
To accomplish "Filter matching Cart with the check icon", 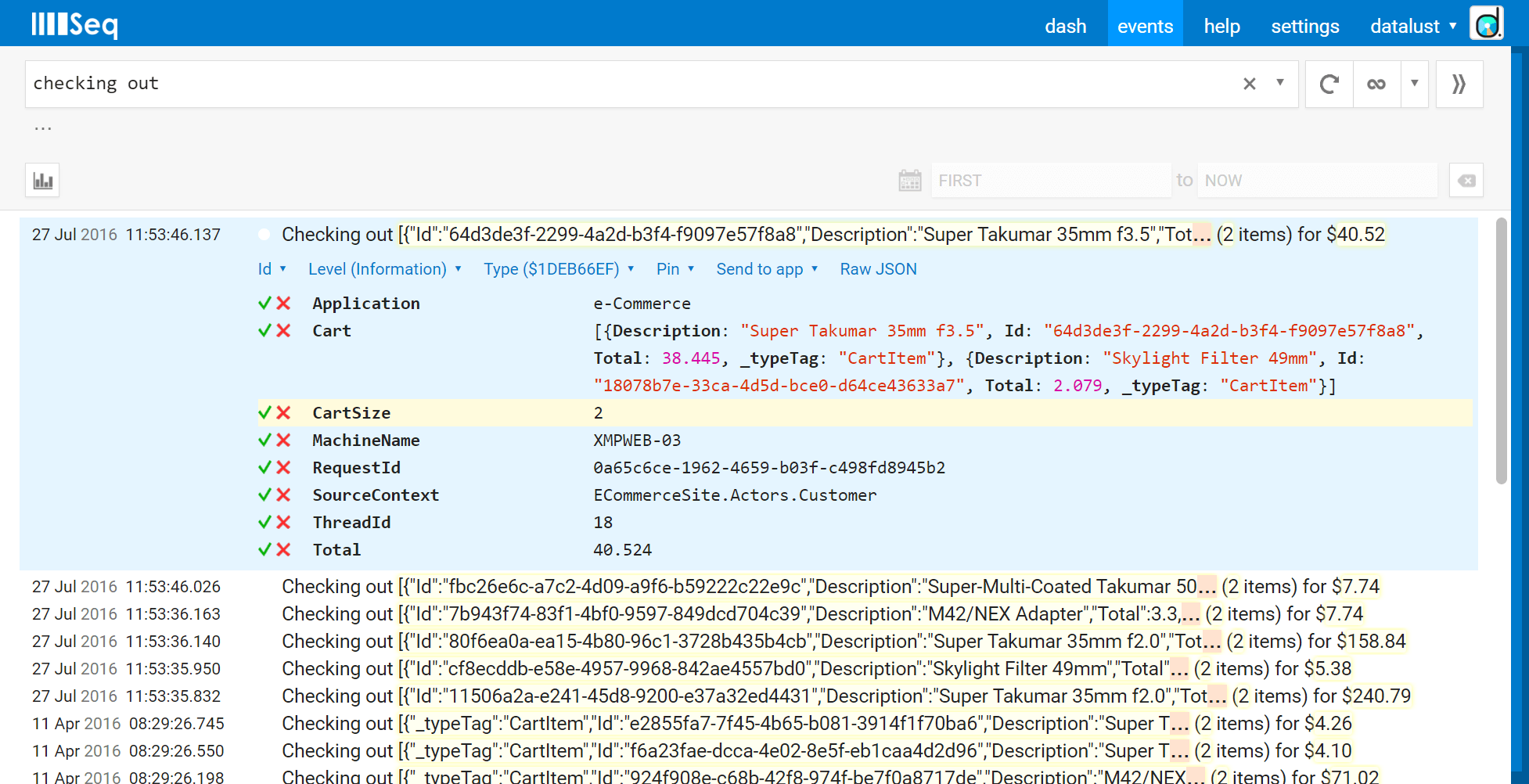I will point(265,331).
